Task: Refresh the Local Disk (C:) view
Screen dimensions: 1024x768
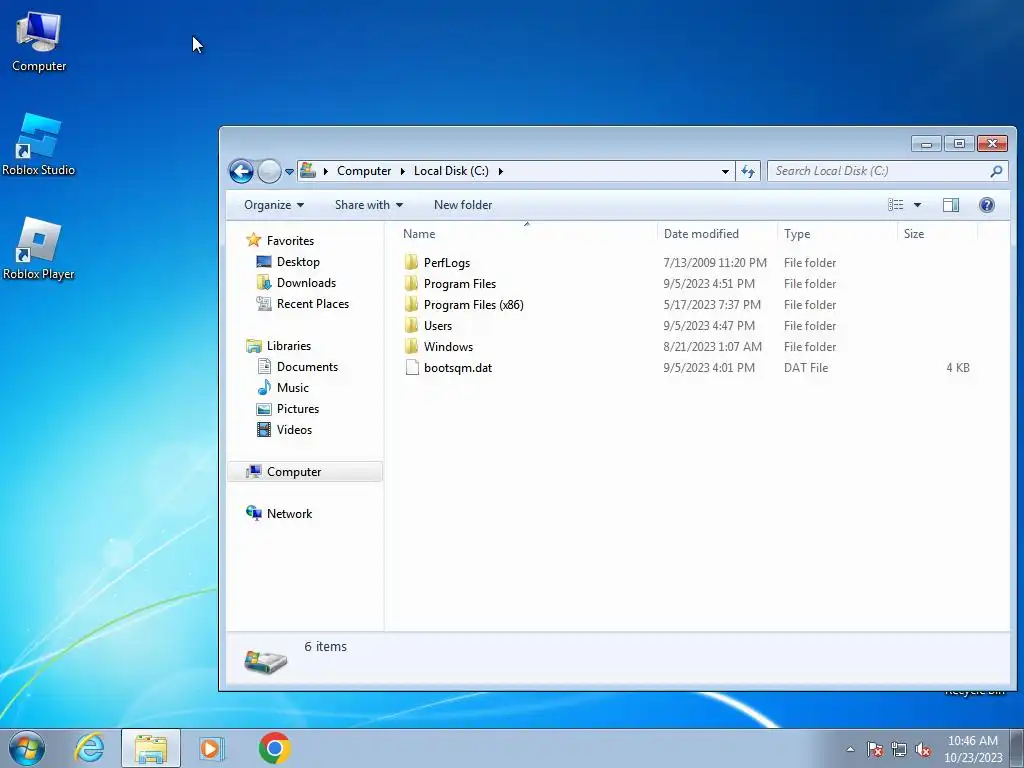Action: click(x=748, y=171)
